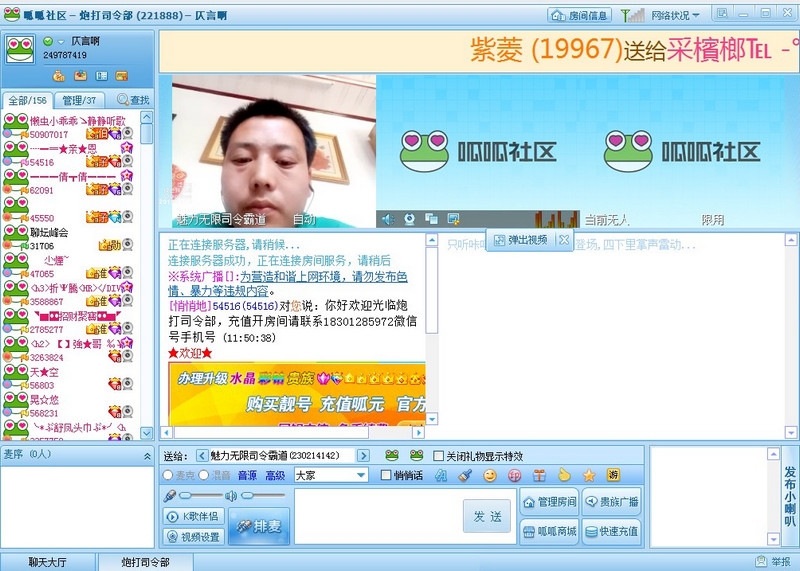Select the 混音 radio button
The image size is (800, 571).
[204, 475]
